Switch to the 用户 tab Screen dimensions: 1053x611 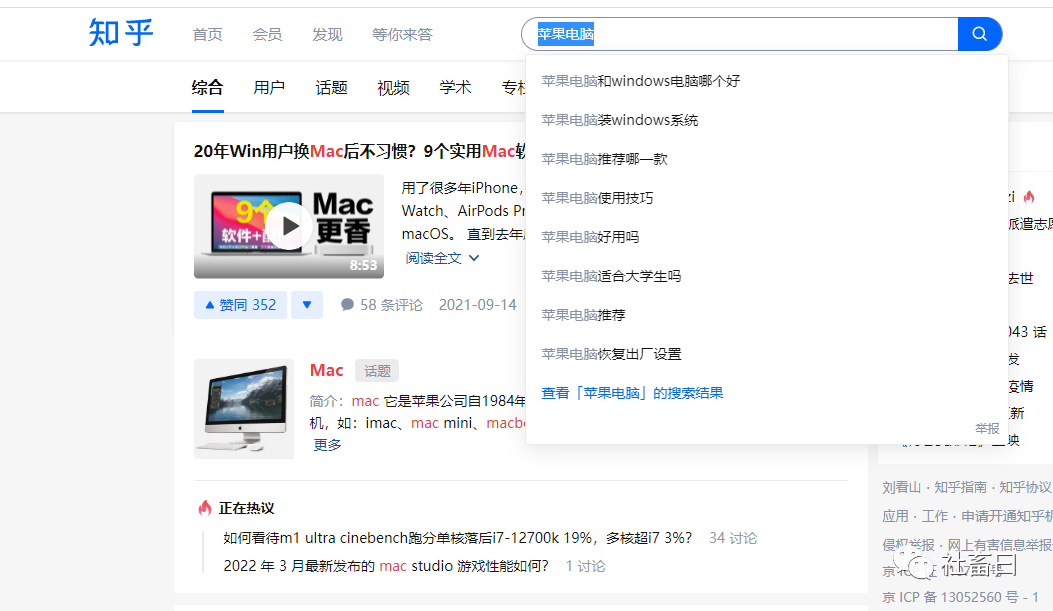pyautogui.click(x=269, y=87)
